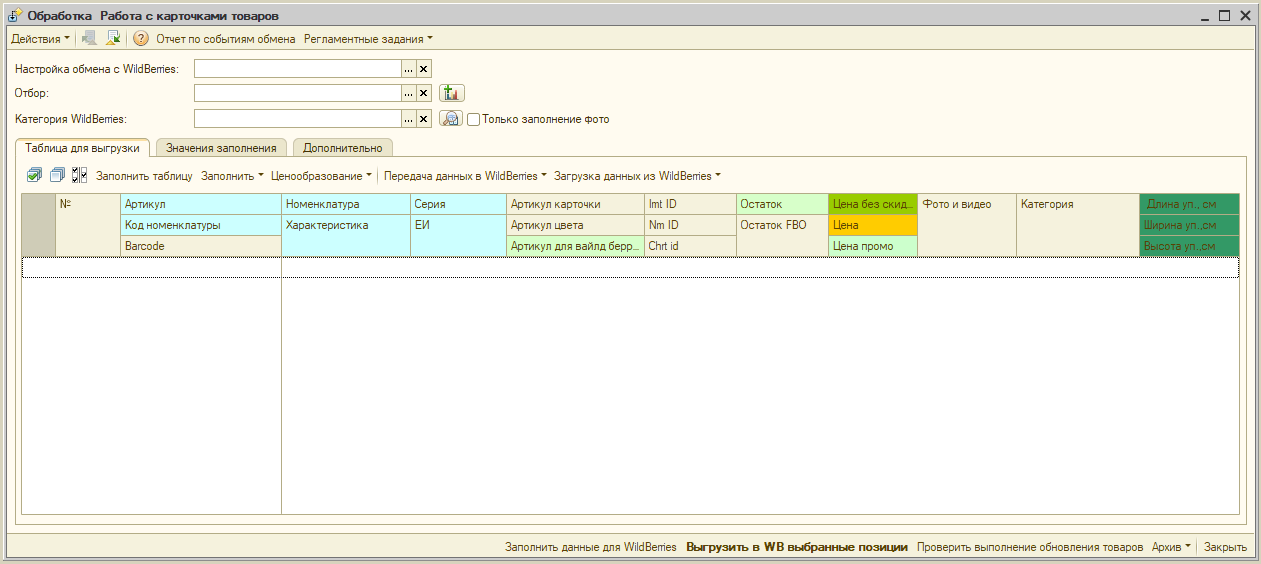This screenshot has height=564, width=1261.
Task: Click Выгрузить в WB выбранные позиции
Action: click(797, 547)
